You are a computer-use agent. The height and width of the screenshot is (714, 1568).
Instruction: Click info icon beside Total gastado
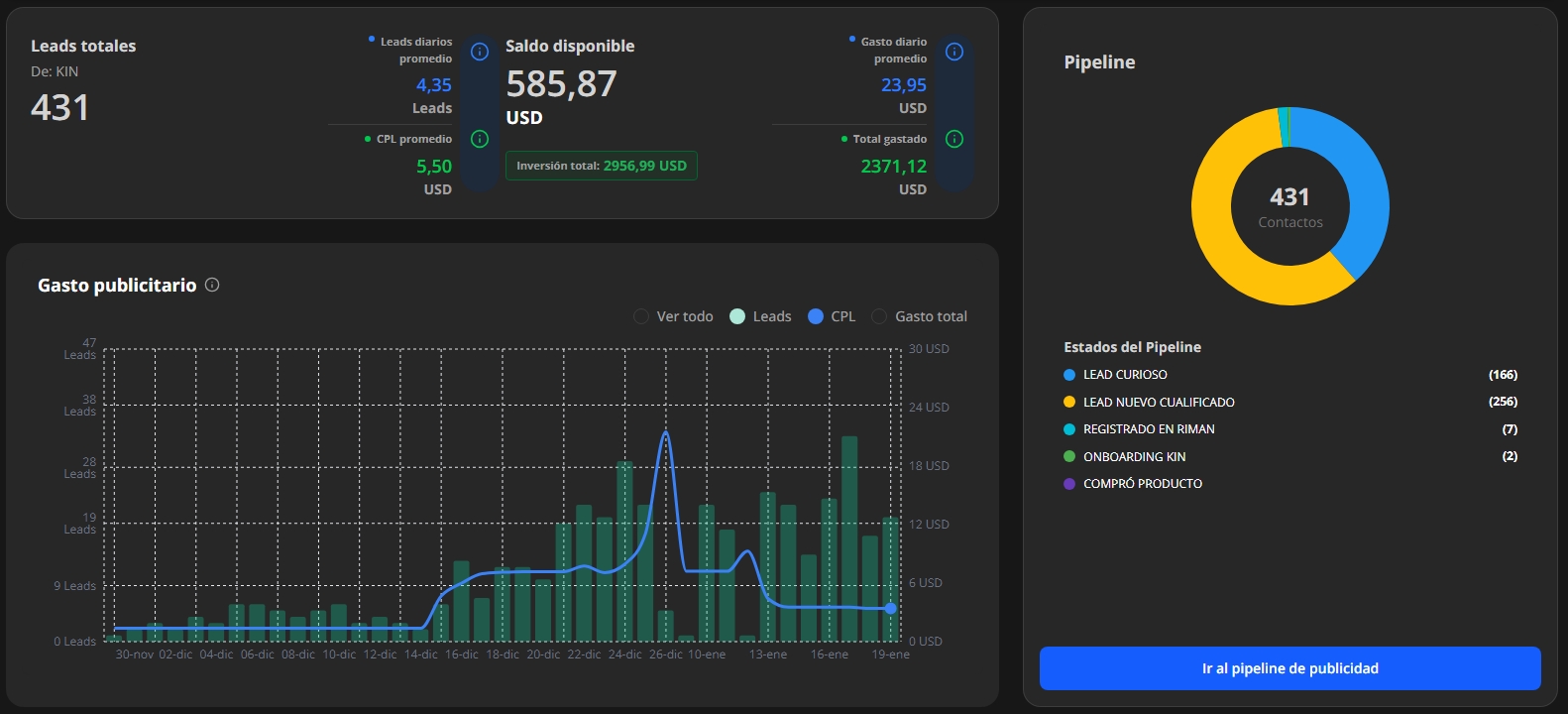pos(954,139)
